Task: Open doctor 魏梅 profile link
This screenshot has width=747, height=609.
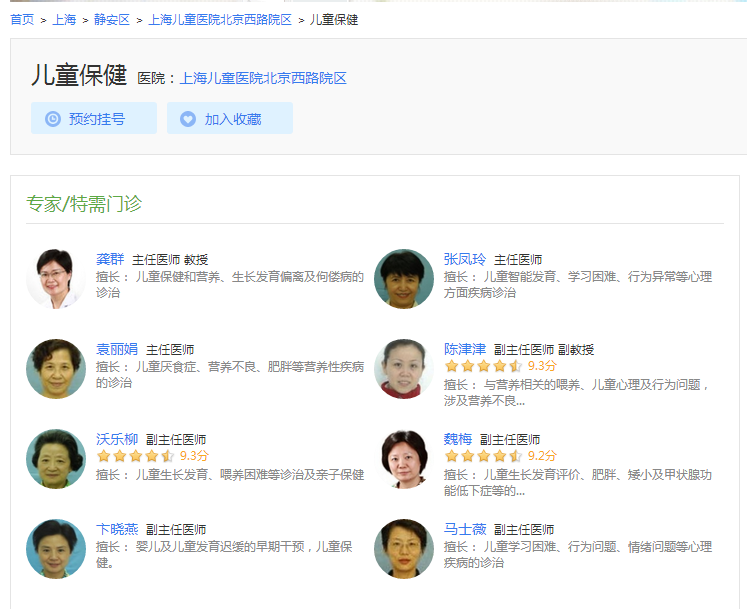Action: tap(458, 439)
